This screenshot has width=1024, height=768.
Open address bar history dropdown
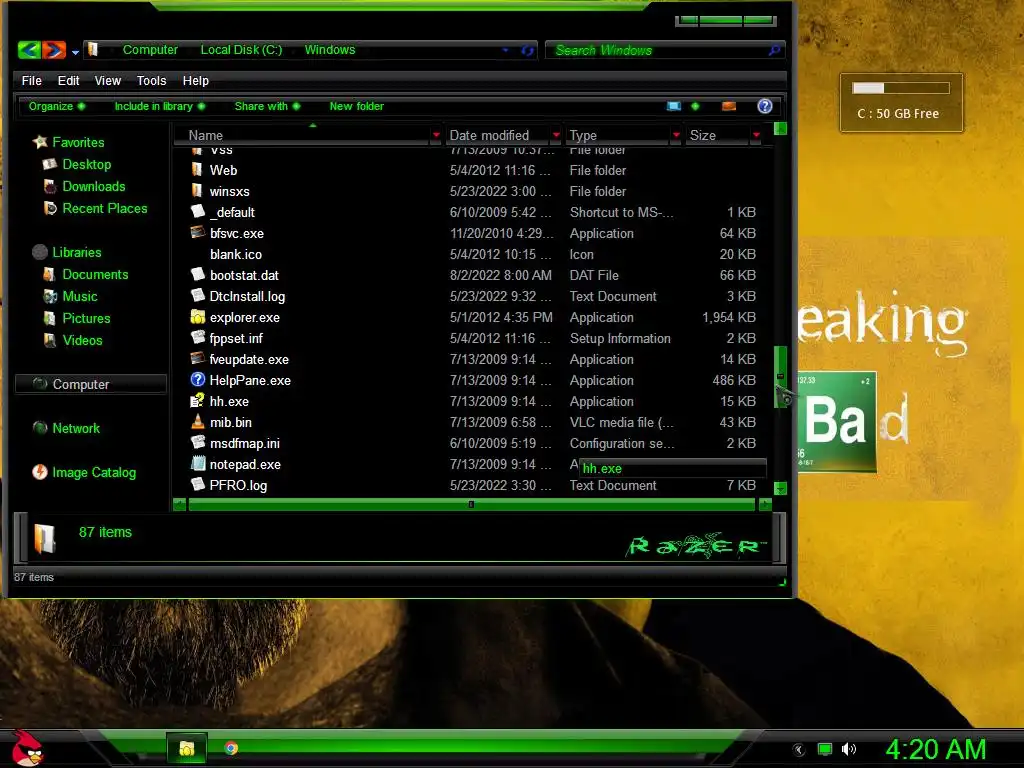point(505,50)
